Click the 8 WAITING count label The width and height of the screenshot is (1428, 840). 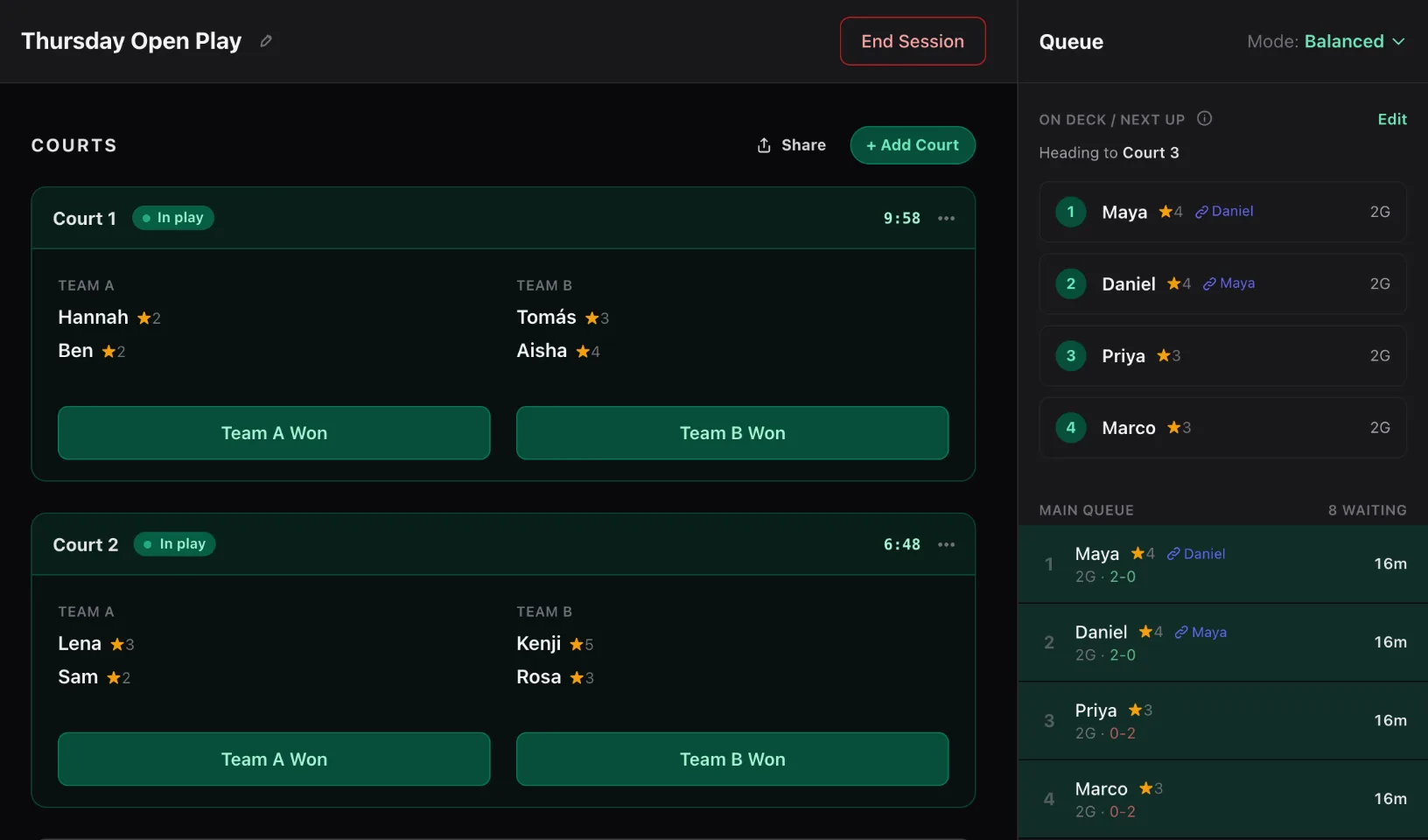[x=1367, y=510]
